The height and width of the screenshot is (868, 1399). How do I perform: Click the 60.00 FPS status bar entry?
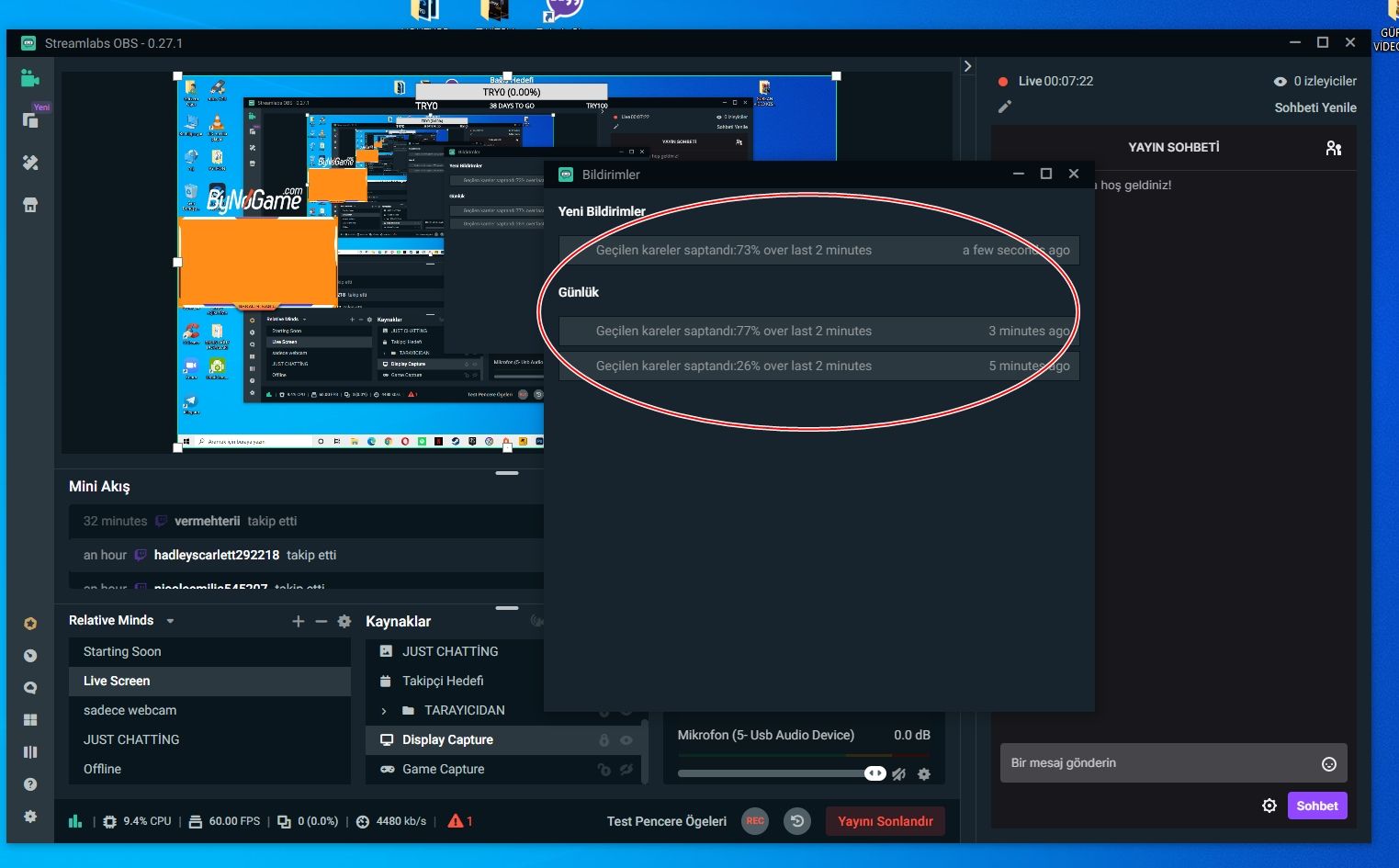coord(224,821)
